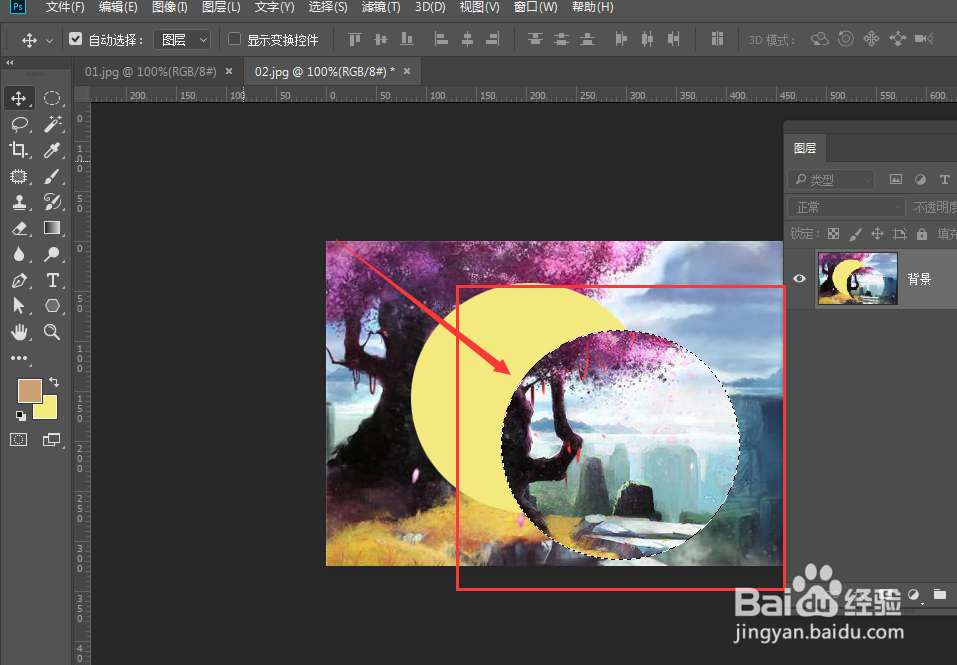Viewport: 957px width, 665px height.
Task: Select the Eyedropper tool
Action: coord(52,150)
